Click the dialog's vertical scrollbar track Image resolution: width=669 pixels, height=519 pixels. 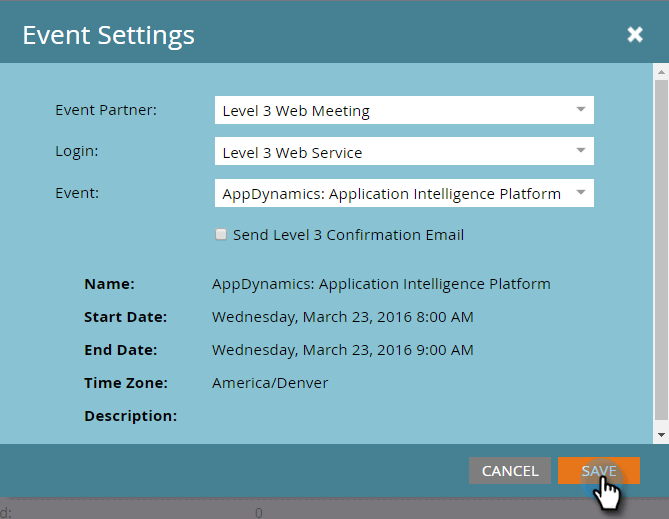pos(660,250)
